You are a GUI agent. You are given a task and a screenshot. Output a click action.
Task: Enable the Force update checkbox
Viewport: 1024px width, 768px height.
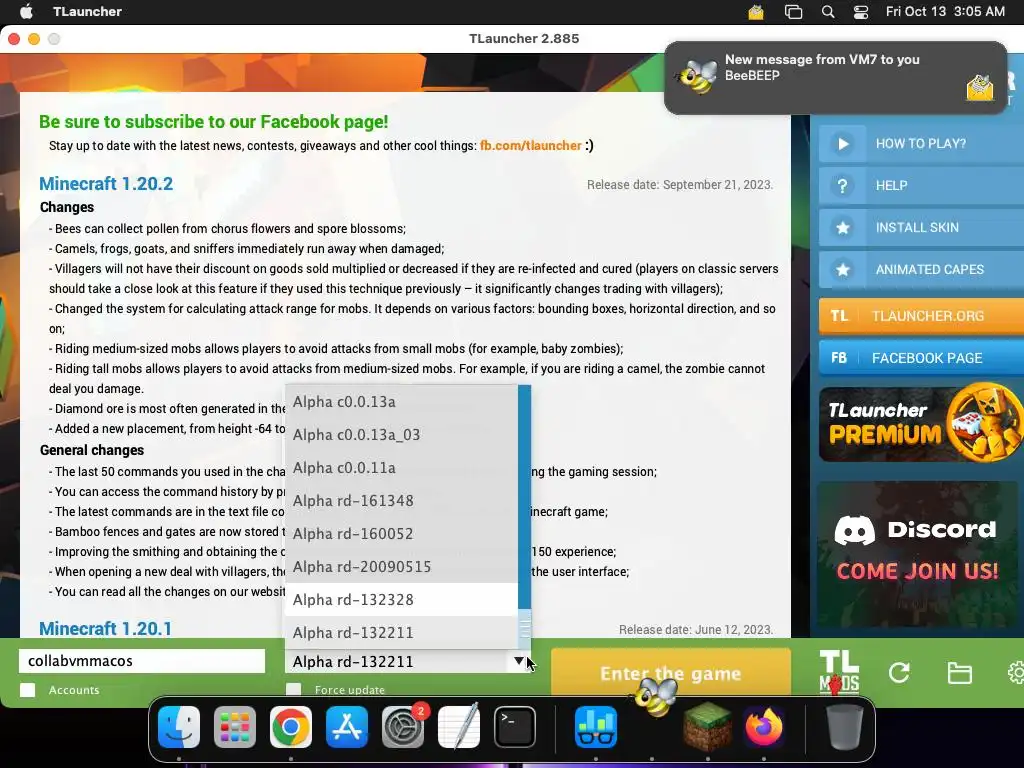pyautogui.click(x=294, y=690)
